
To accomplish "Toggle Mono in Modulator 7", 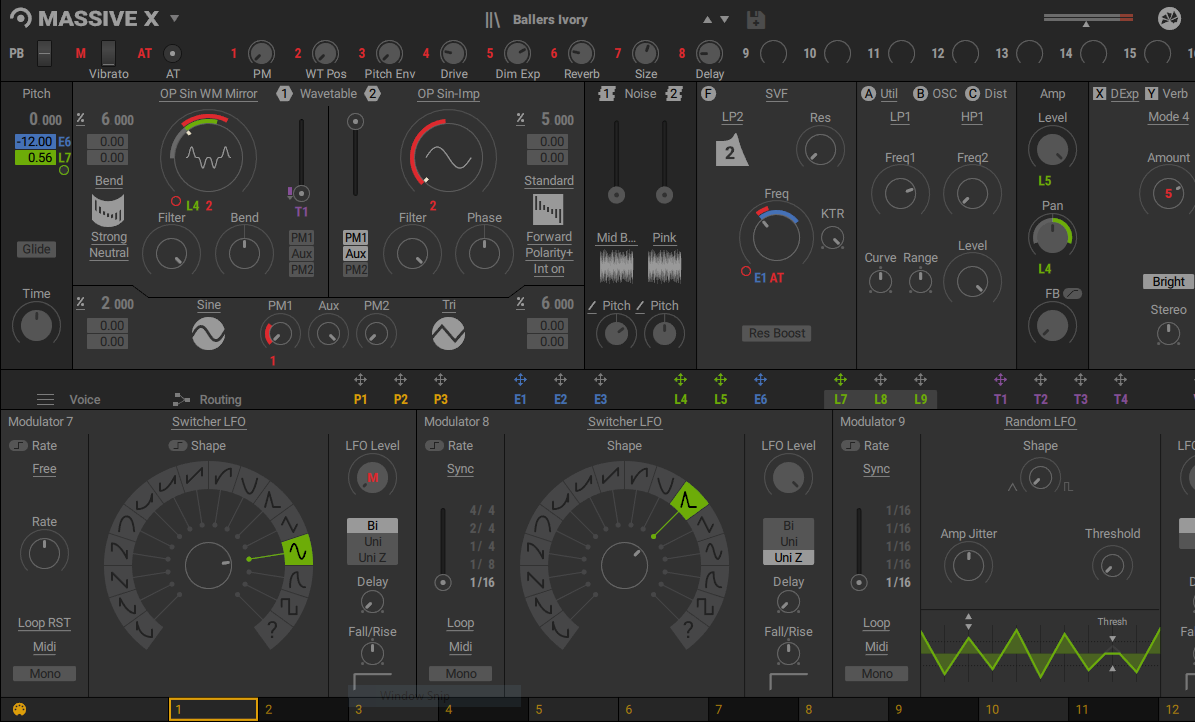I will 45,674.
